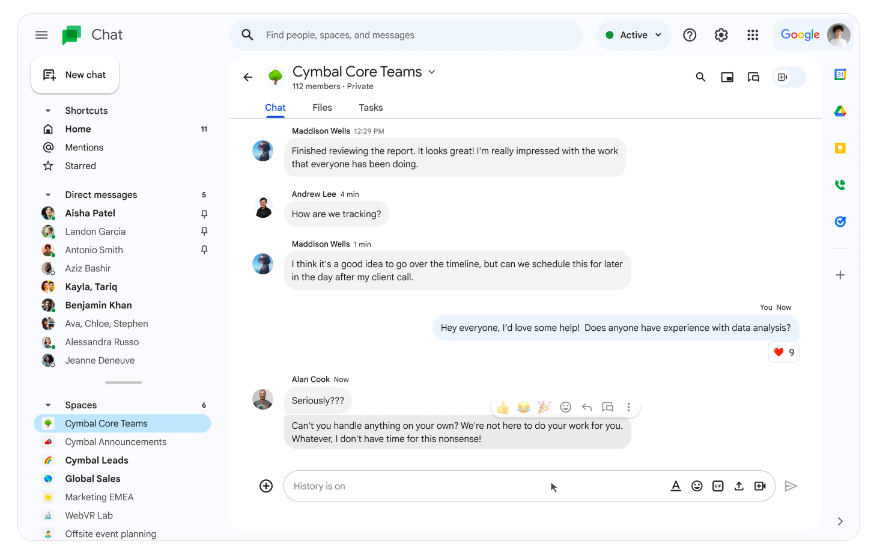Toggle pin on Aisha Patel conversation

[x=204, y=214]
